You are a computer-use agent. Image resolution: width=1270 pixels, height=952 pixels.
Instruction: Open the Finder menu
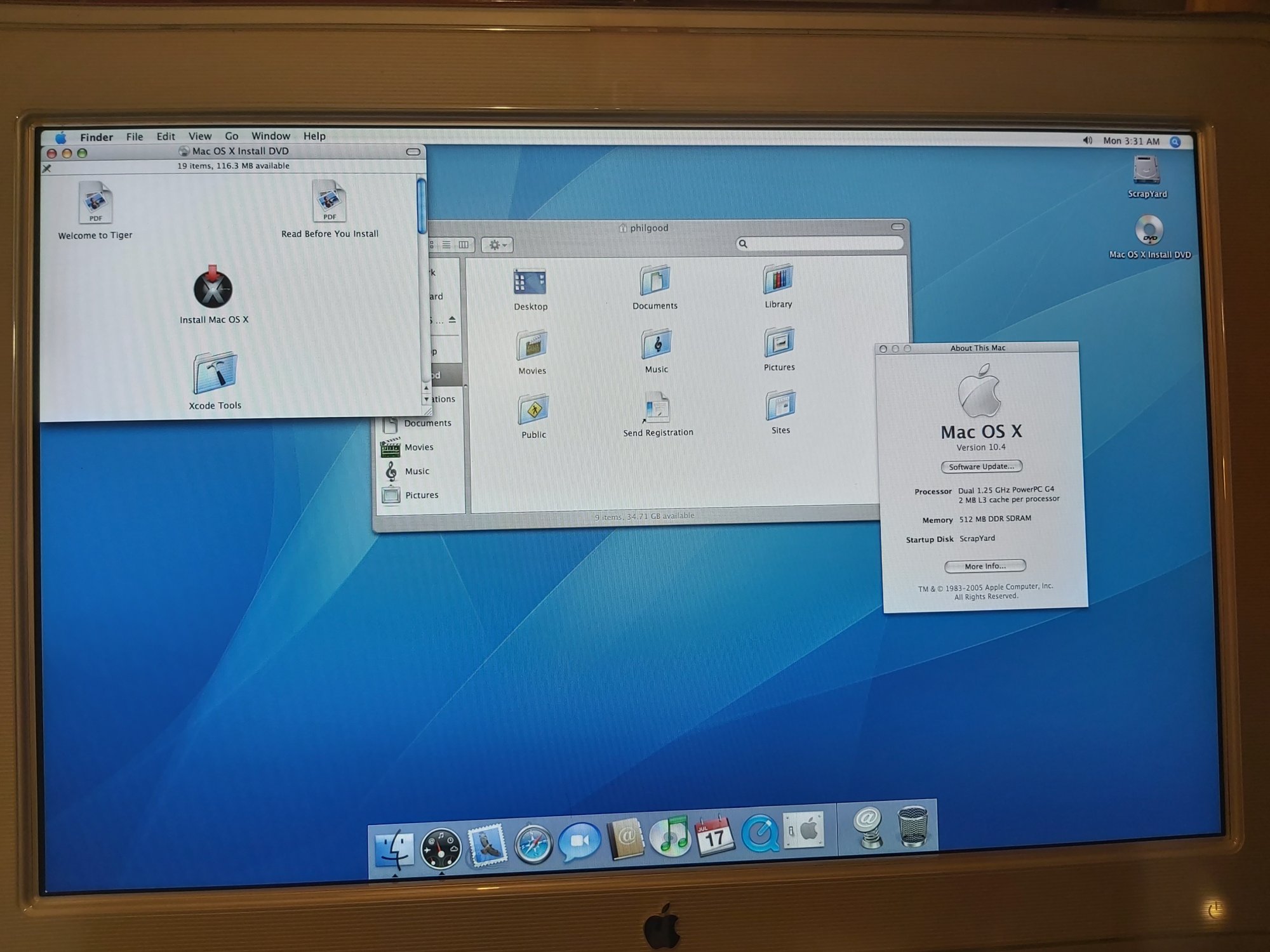point(97,137)
